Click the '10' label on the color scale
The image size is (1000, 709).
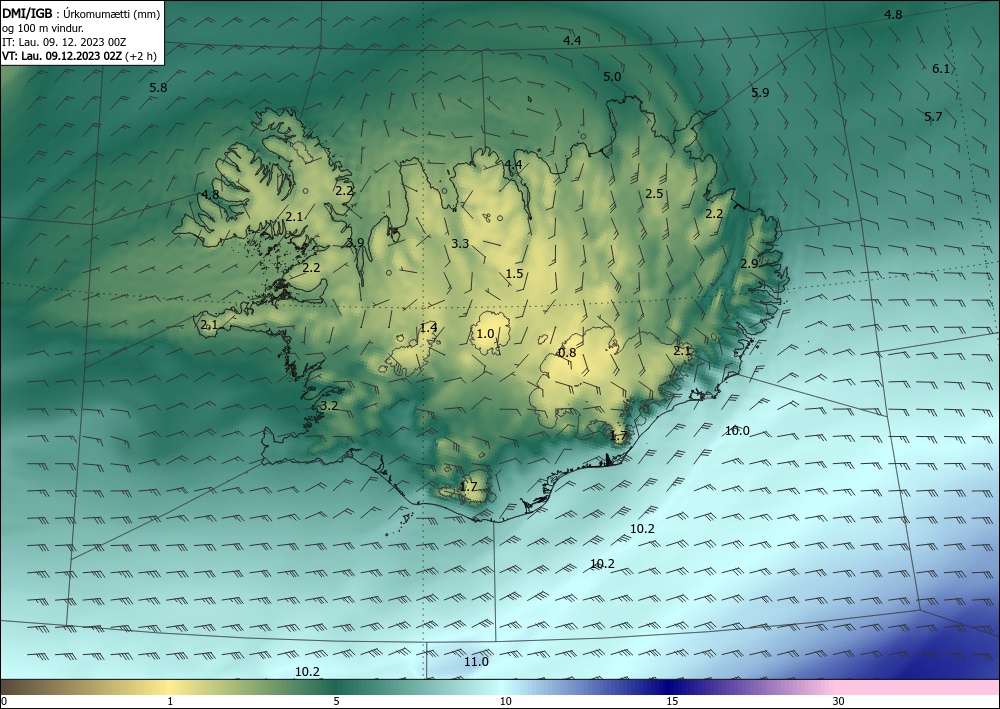point(506,702)
